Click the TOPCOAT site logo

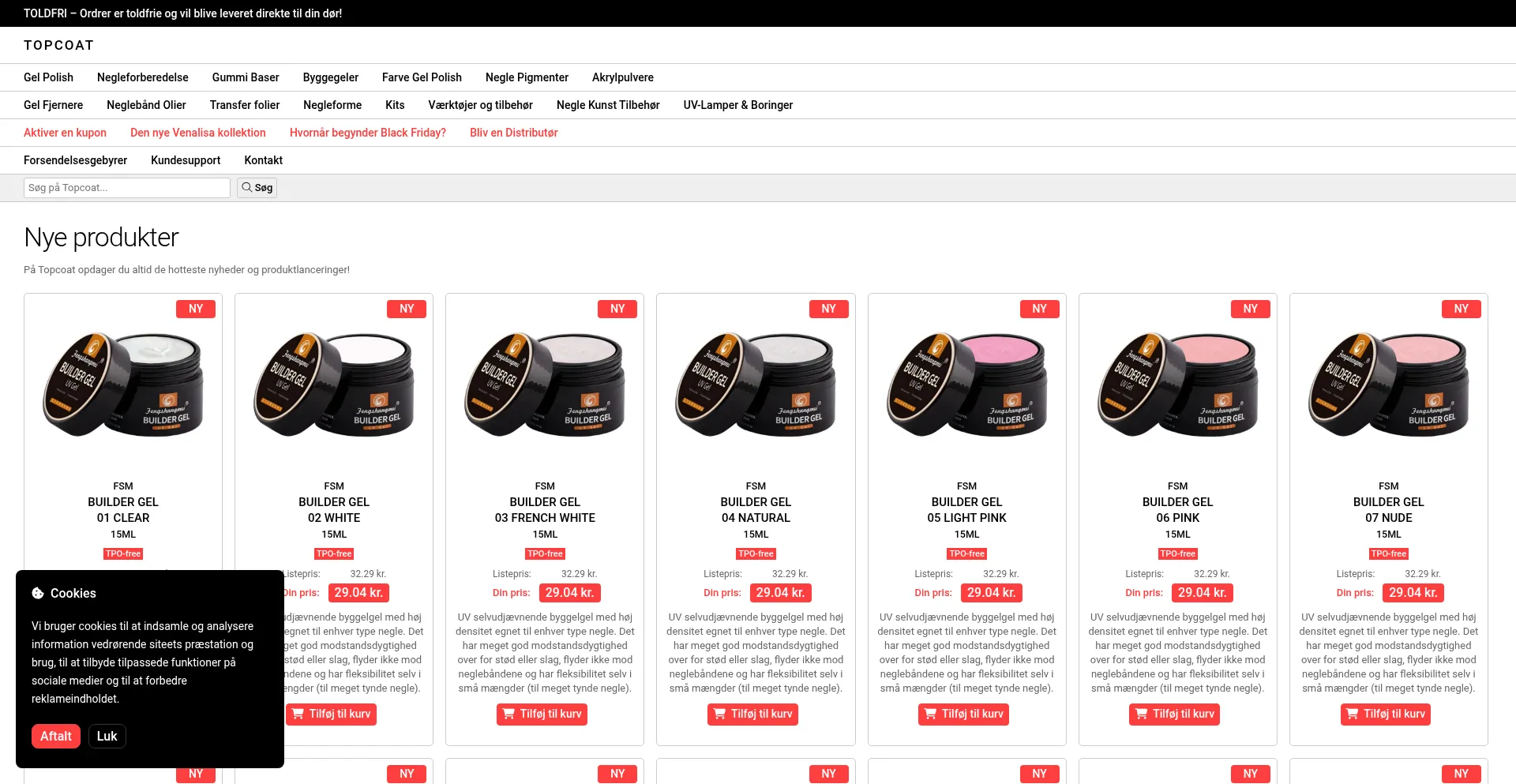tap(59, 45)
